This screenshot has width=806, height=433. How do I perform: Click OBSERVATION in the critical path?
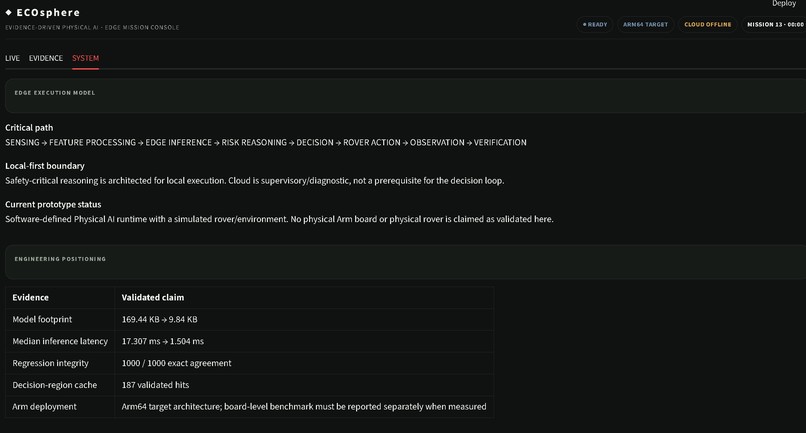coord(437,142)
